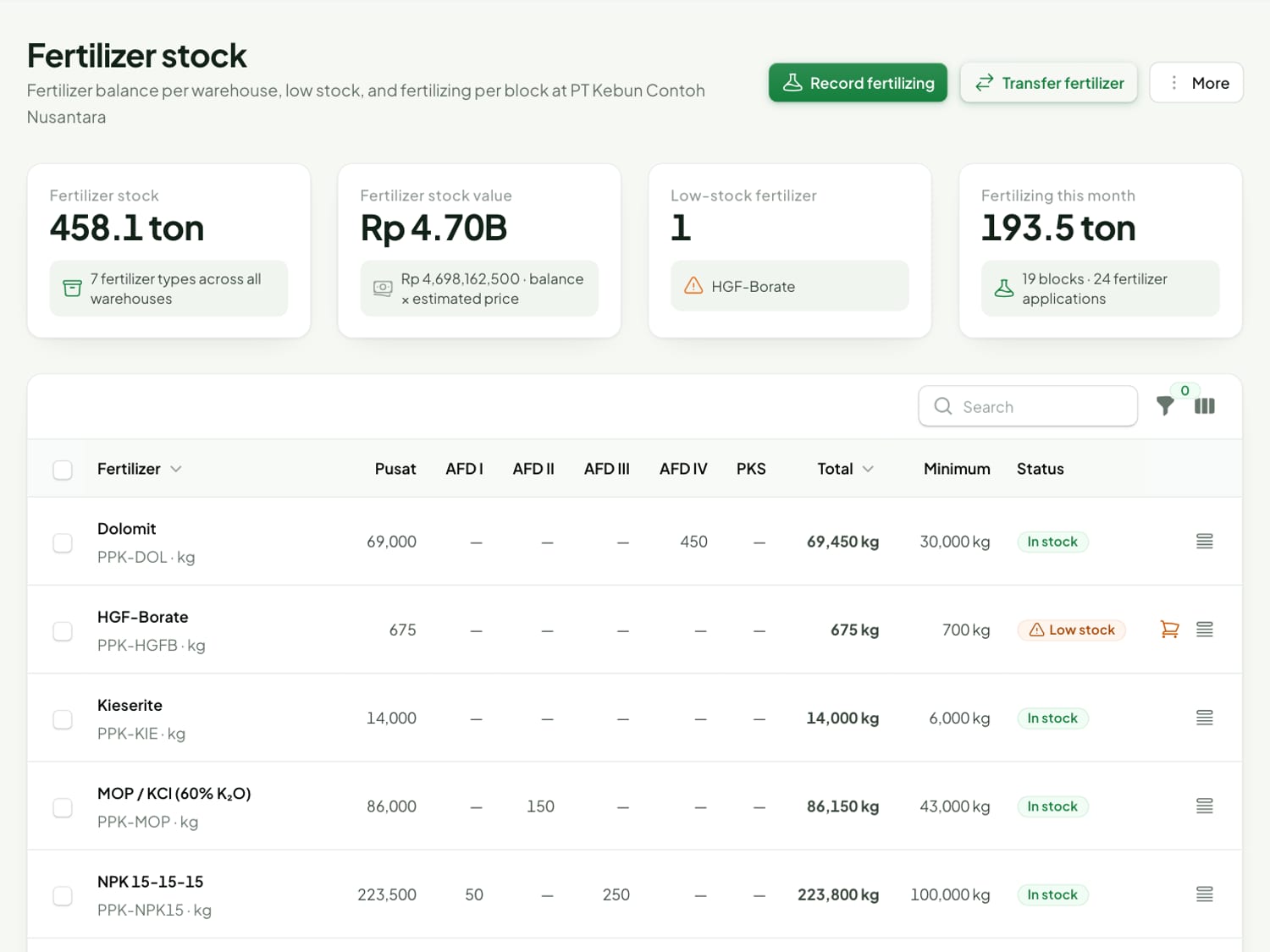
Task: Click the Kieserite fertilizer name
Action: pos(130,705)
